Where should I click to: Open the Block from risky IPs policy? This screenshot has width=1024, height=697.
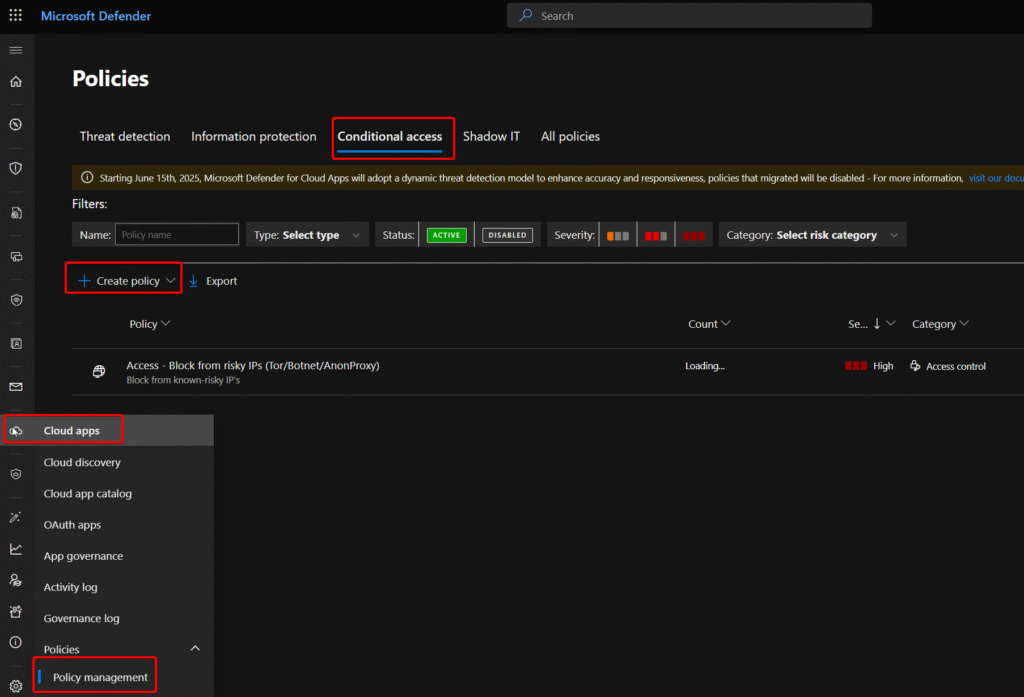coord(252,366)
